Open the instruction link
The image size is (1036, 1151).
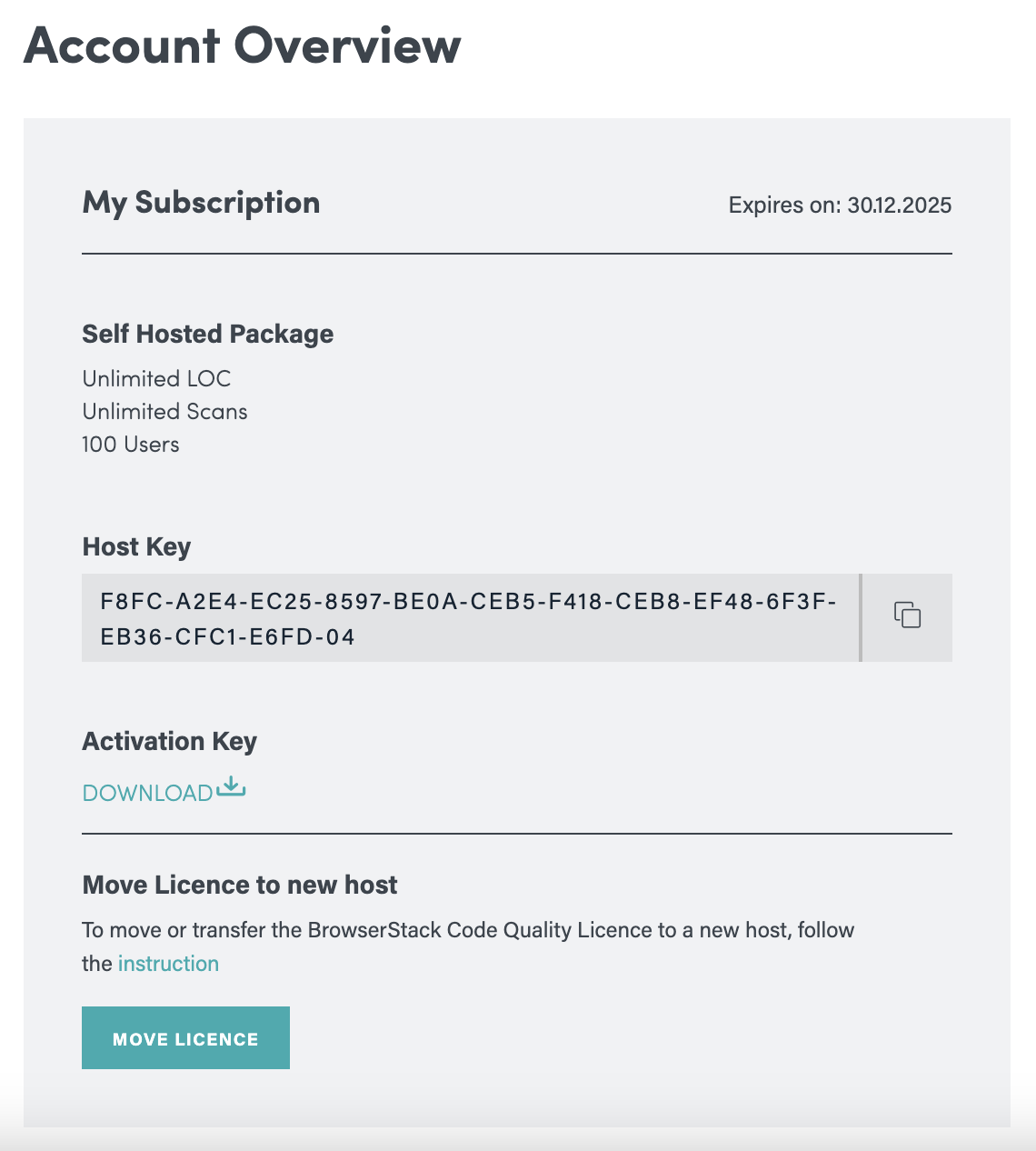[168, 964]
